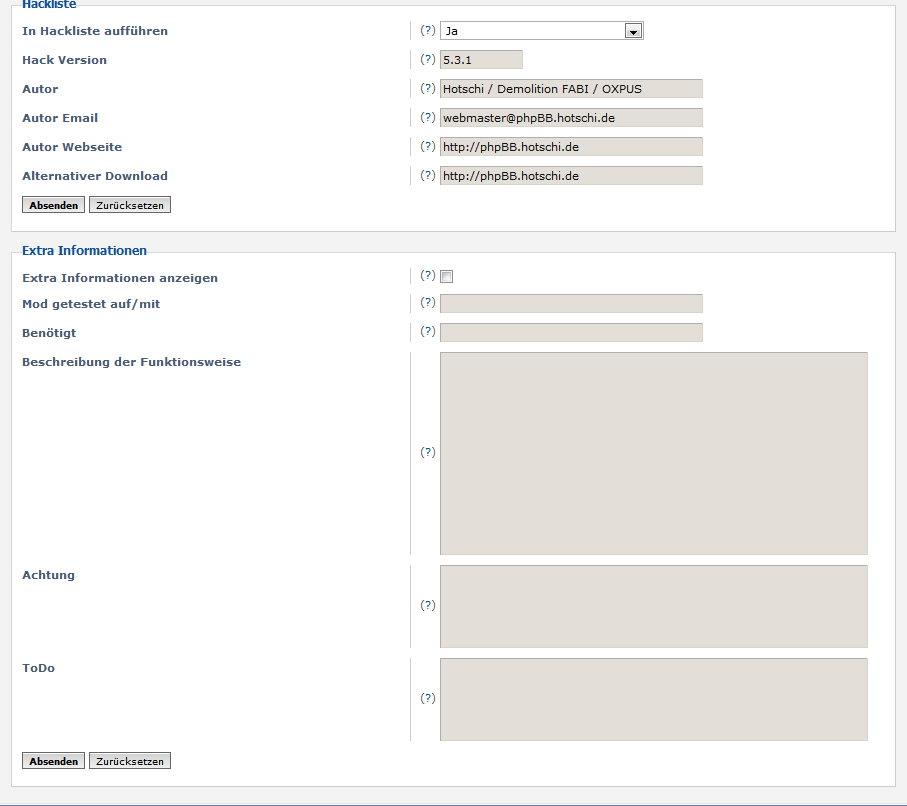Open the Autor field help tooltip
Viewport: 907px width, 806px height.
428,89
